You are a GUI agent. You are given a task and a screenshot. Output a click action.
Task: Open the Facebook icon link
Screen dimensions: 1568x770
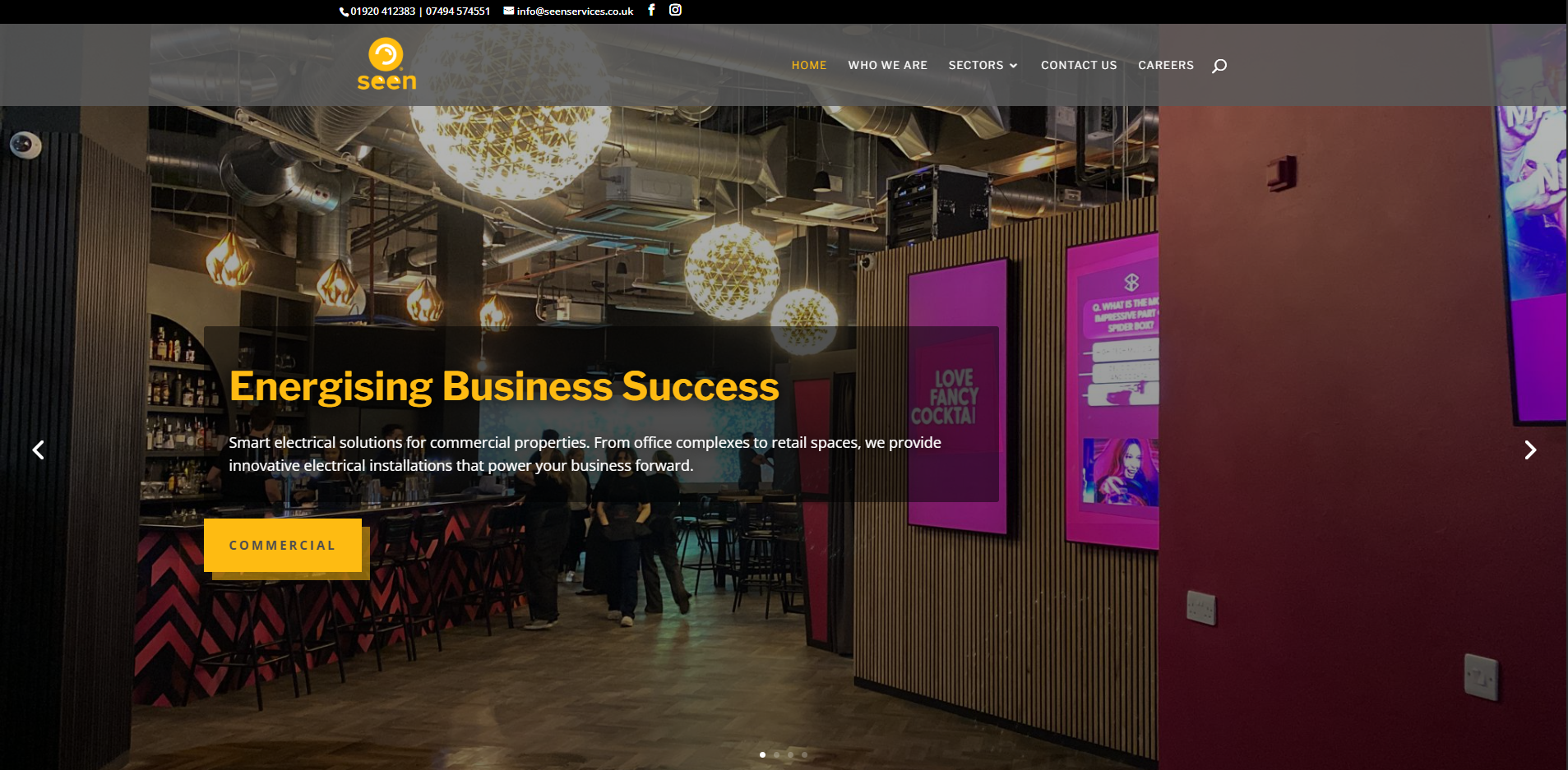point(651,10)
